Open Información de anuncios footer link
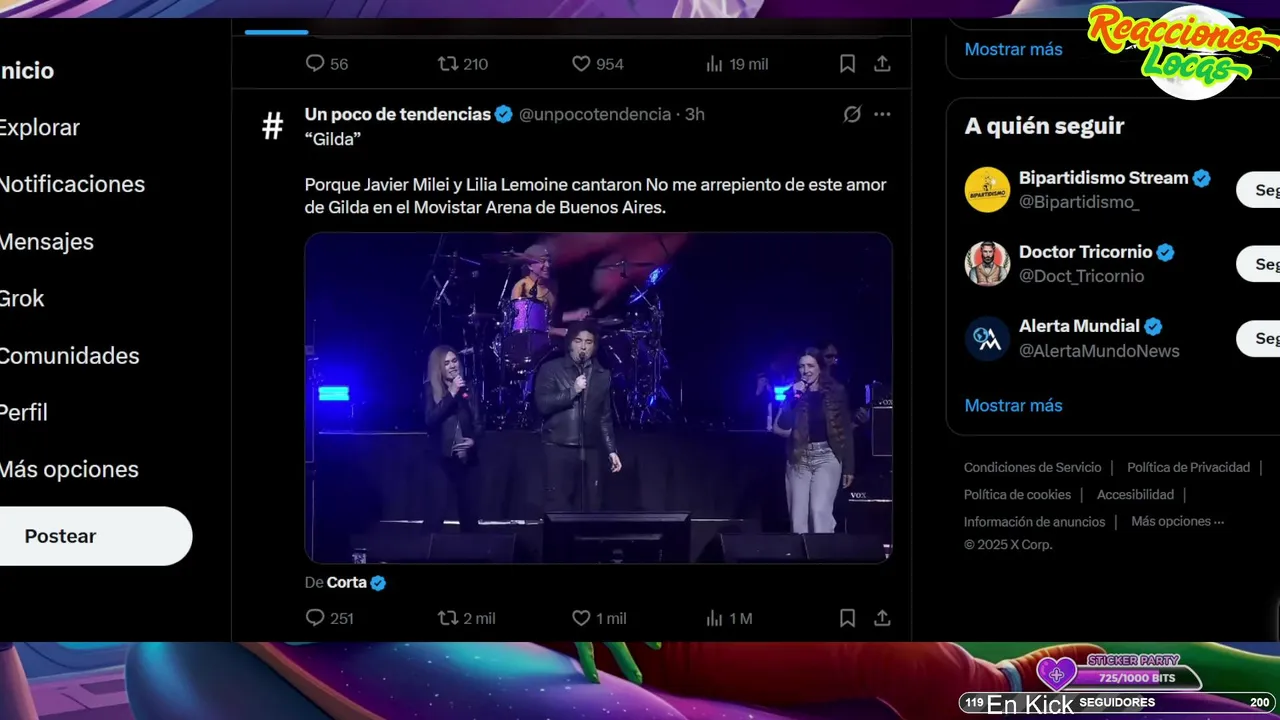The image size is (1280, 720). pos(1034,521)
